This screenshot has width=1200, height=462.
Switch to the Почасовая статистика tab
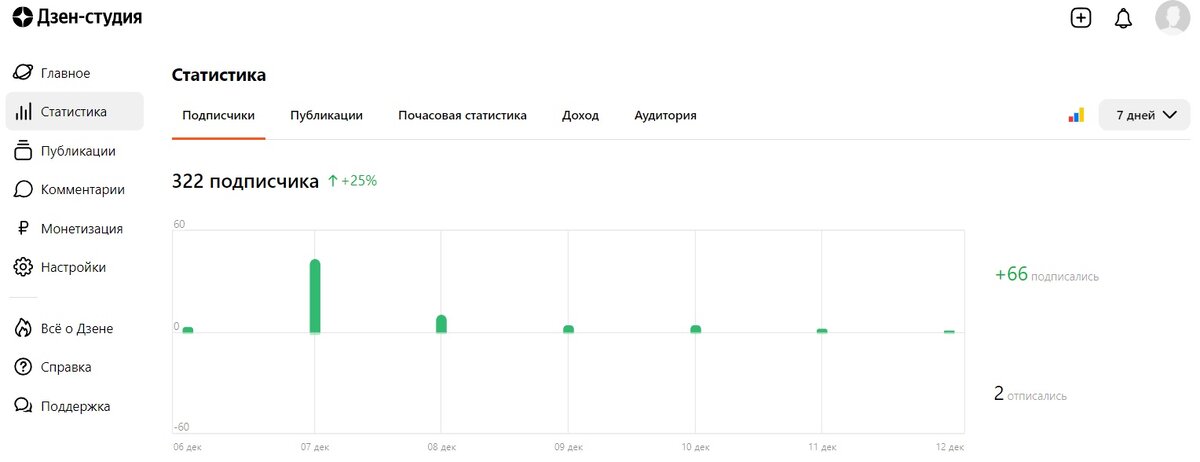462,115
